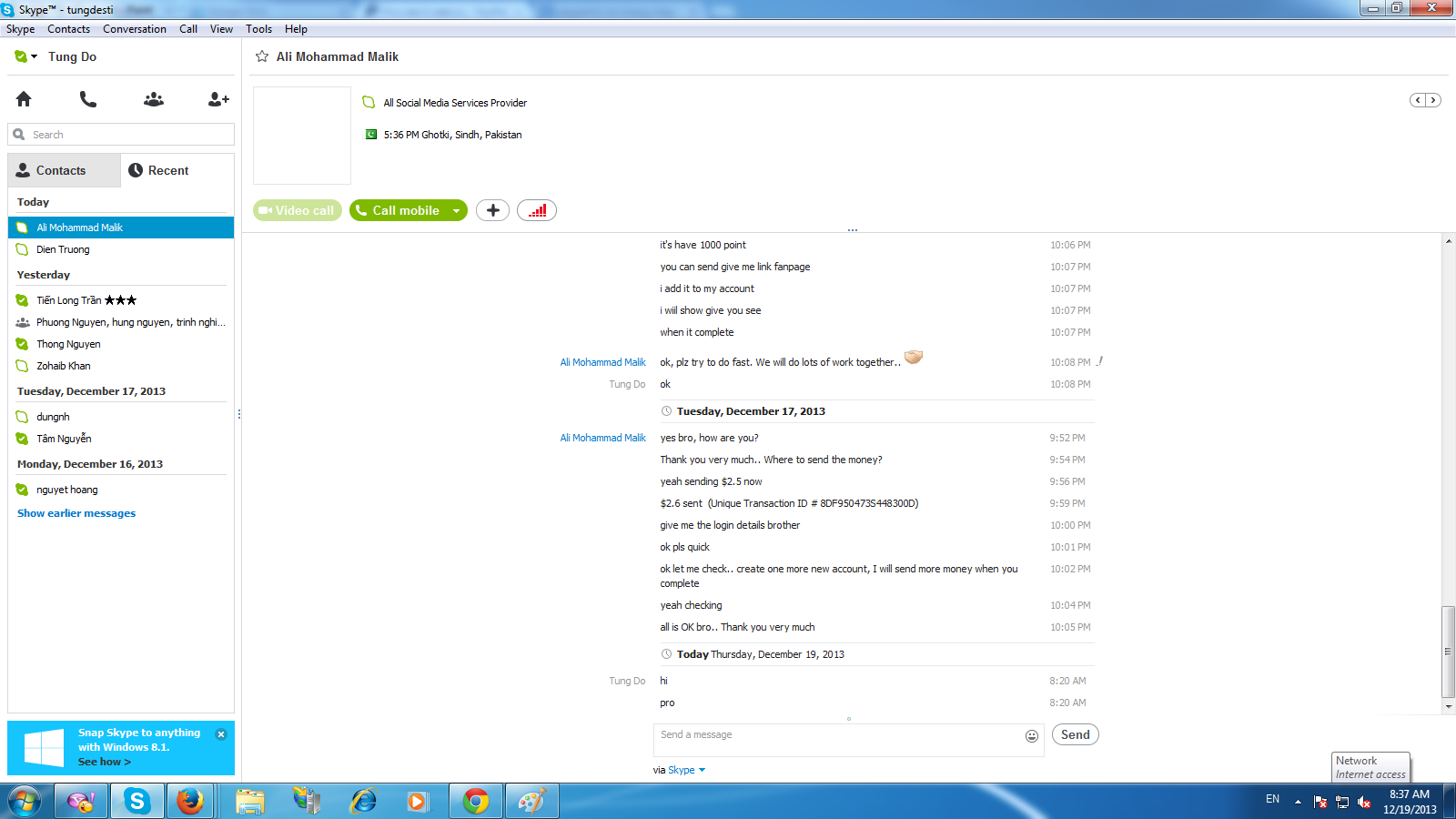Open the View menu
This screenshot has width=1456, height=819.
pyautogui.click(x=222, y=29)
